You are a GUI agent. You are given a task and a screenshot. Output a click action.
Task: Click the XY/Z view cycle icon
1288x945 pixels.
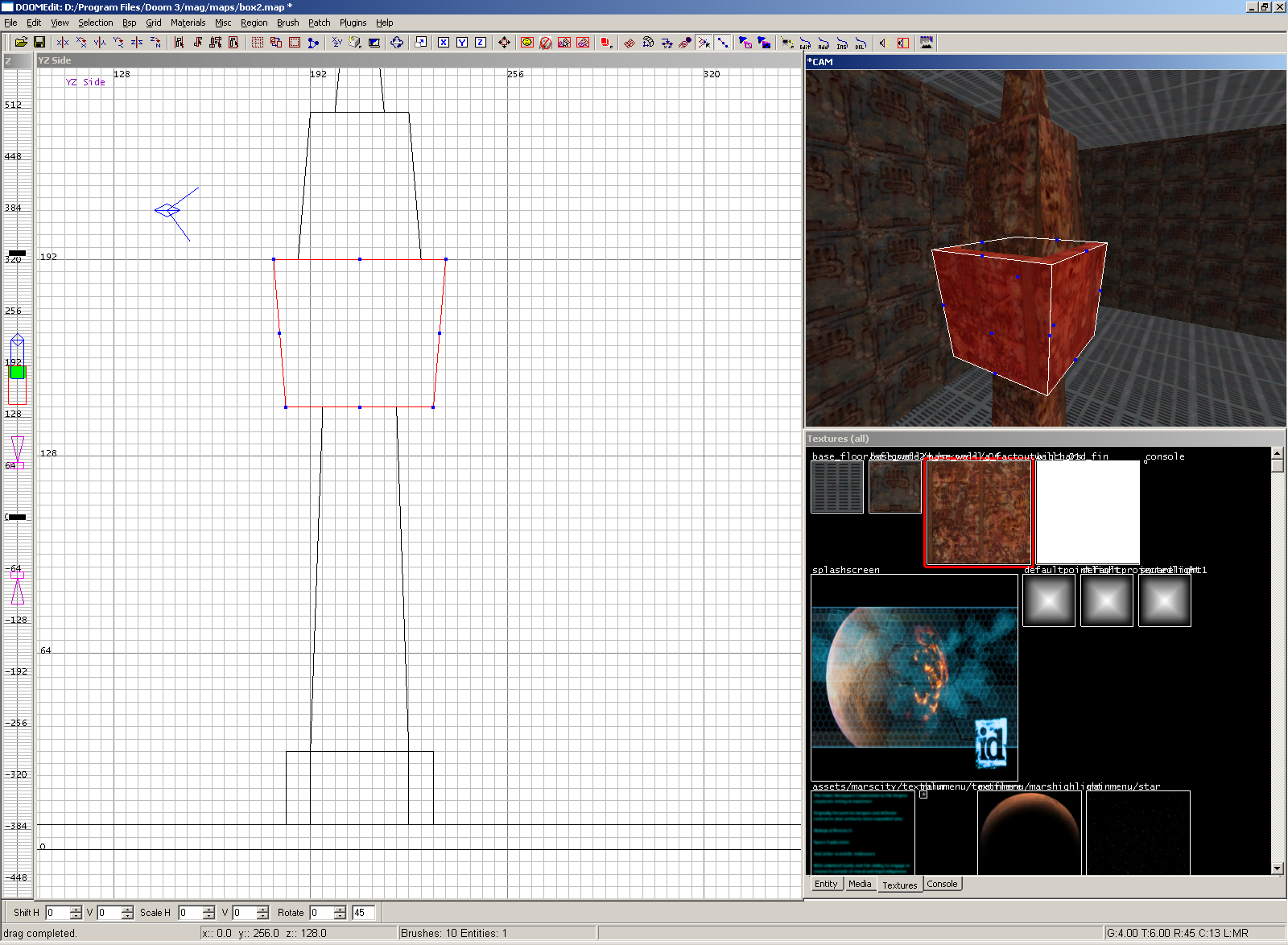tap(337, 43)
